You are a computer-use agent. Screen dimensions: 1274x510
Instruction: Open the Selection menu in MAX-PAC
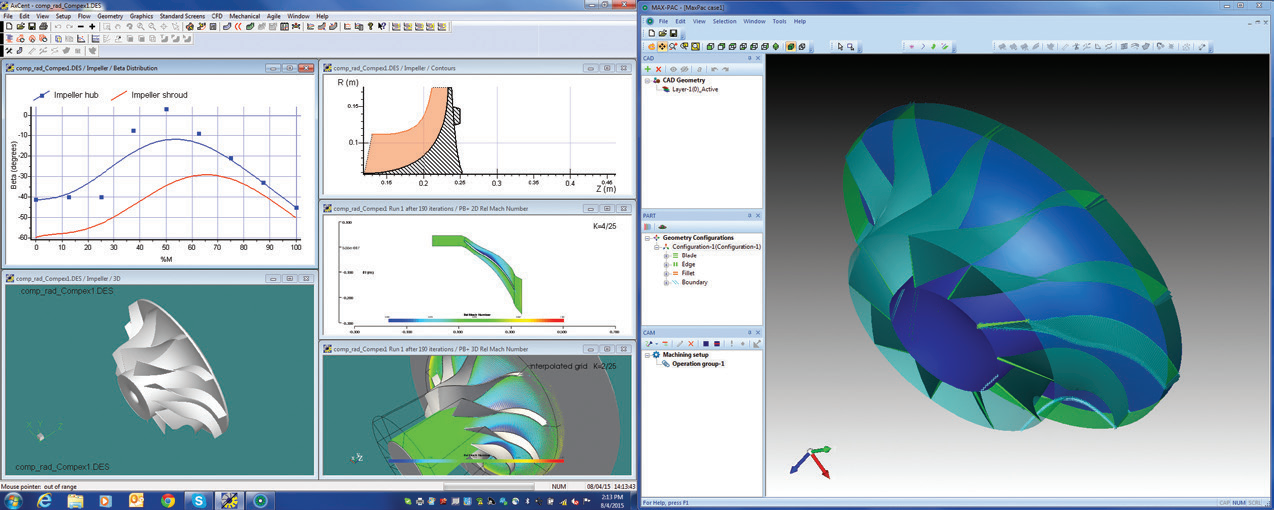724,21
